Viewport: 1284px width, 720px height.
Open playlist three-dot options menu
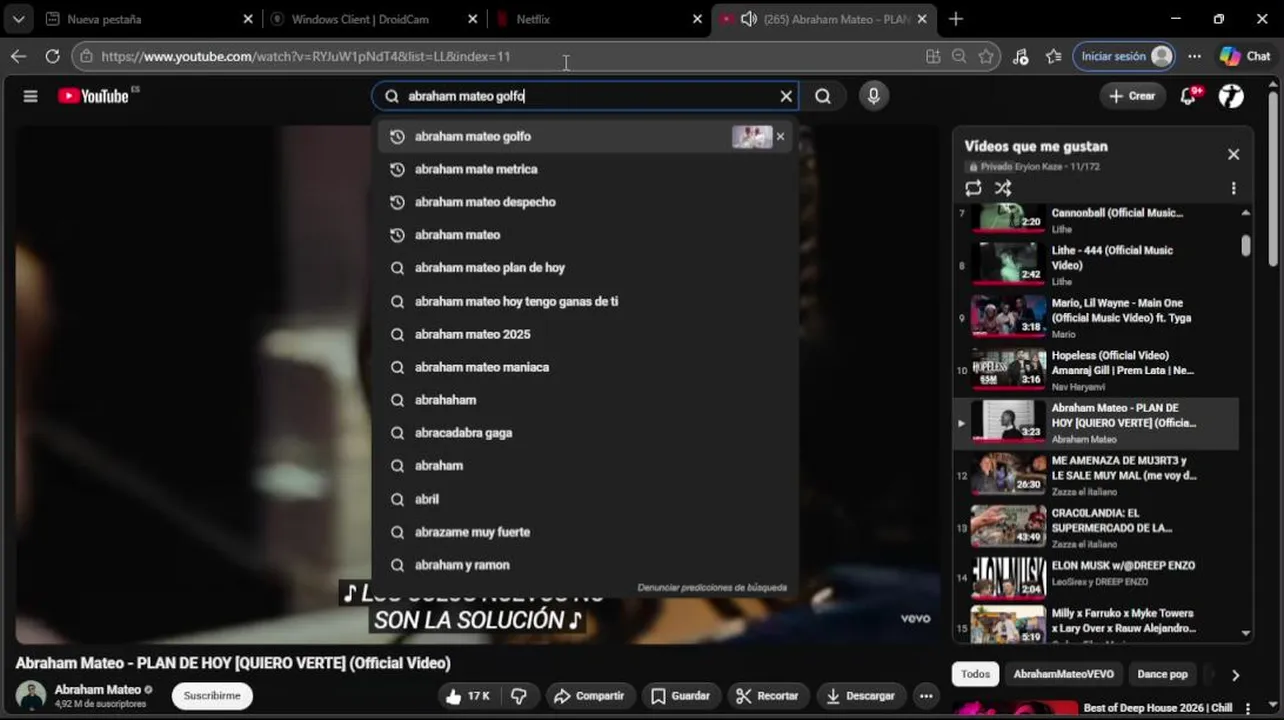pyautogui.click(x=1233, y=188)
